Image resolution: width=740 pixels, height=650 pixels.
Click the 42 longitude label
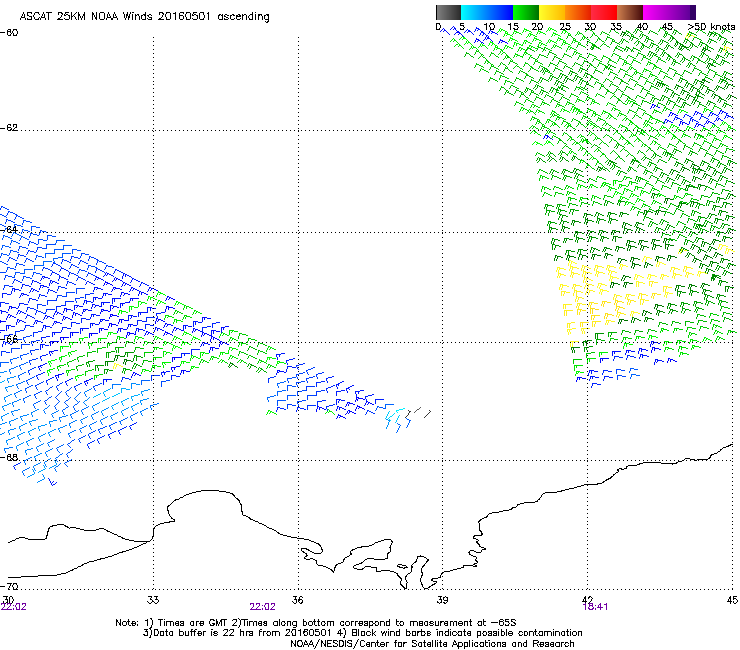(587, 599)
